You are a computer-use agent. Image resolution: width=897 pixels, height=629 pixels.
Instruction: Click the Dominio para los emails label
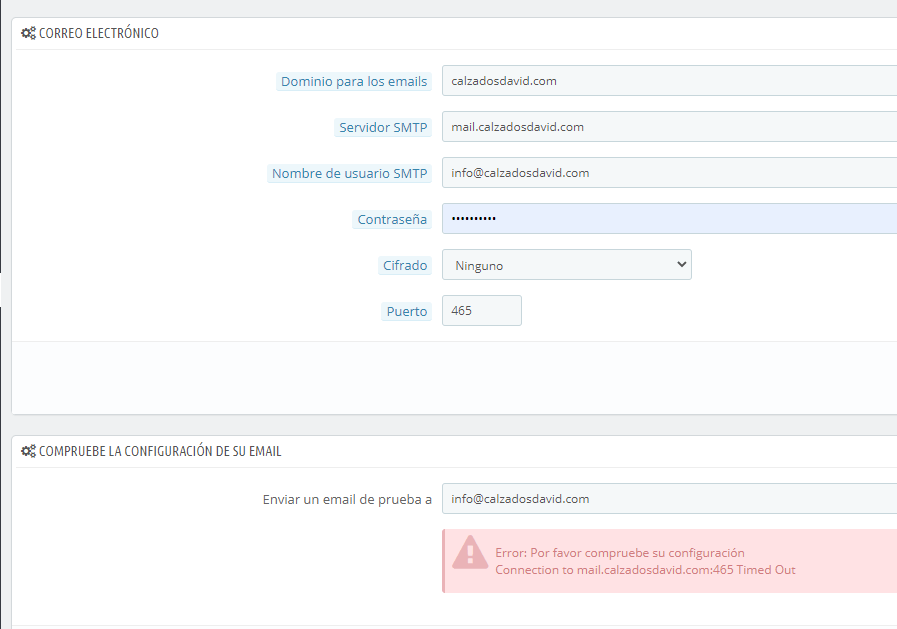[x=354, y=81]
